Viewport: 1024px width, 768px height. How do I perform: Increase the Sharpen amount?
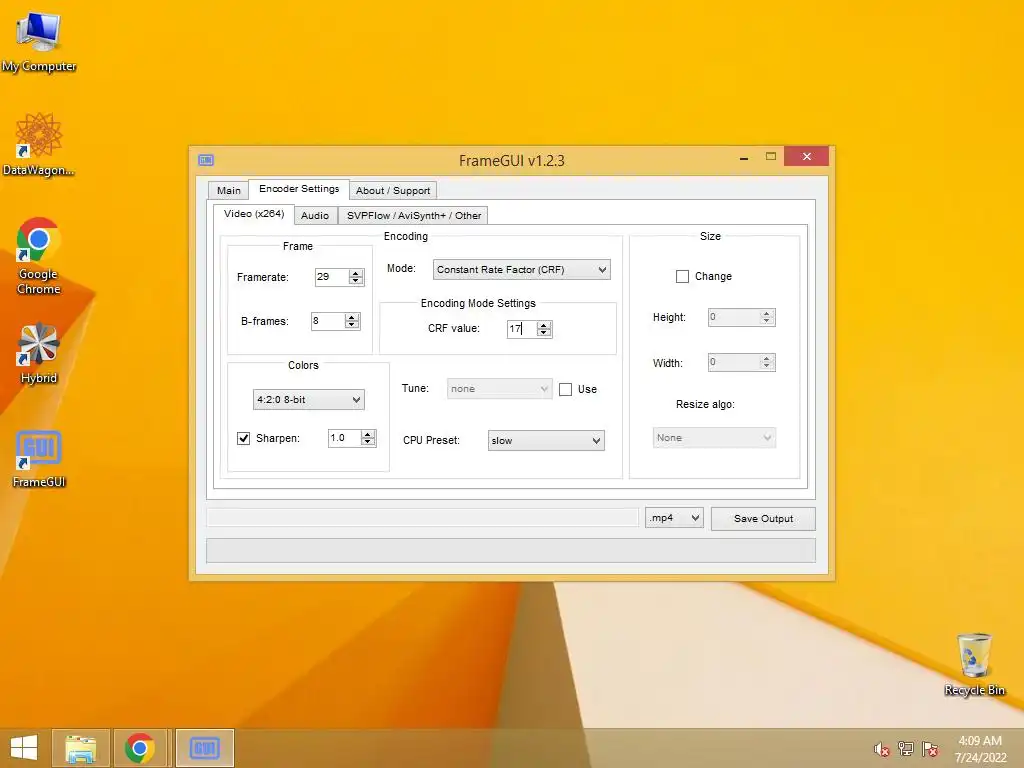(x=368, y=434)
